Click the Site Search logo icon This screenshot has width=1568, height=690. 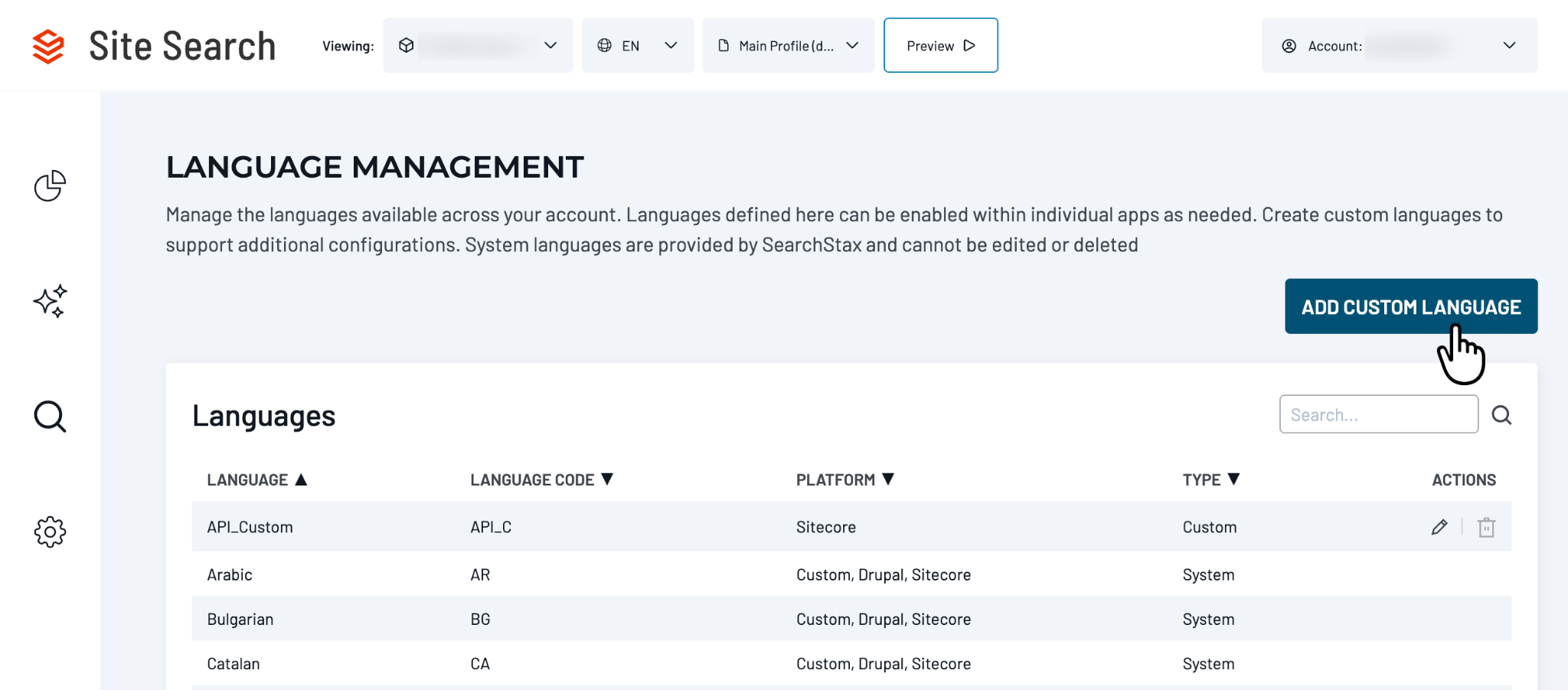tap(48, 46)
